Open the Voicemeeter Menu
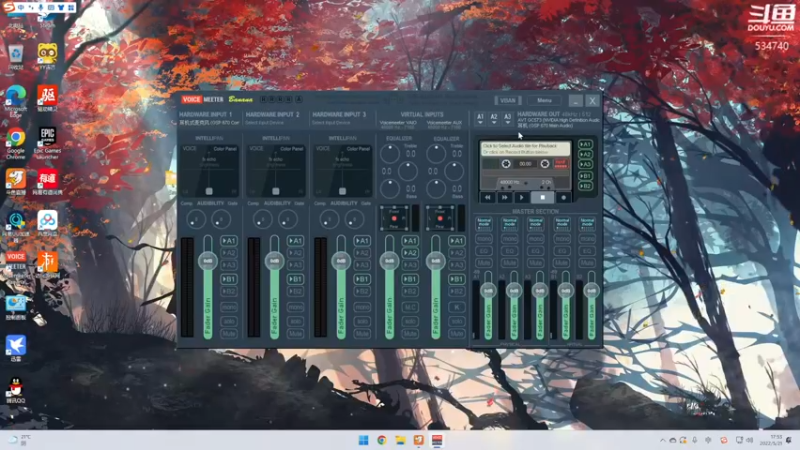The height and width of the screenshot is (450, 800). pyautogui.click(x=544, y=101)
